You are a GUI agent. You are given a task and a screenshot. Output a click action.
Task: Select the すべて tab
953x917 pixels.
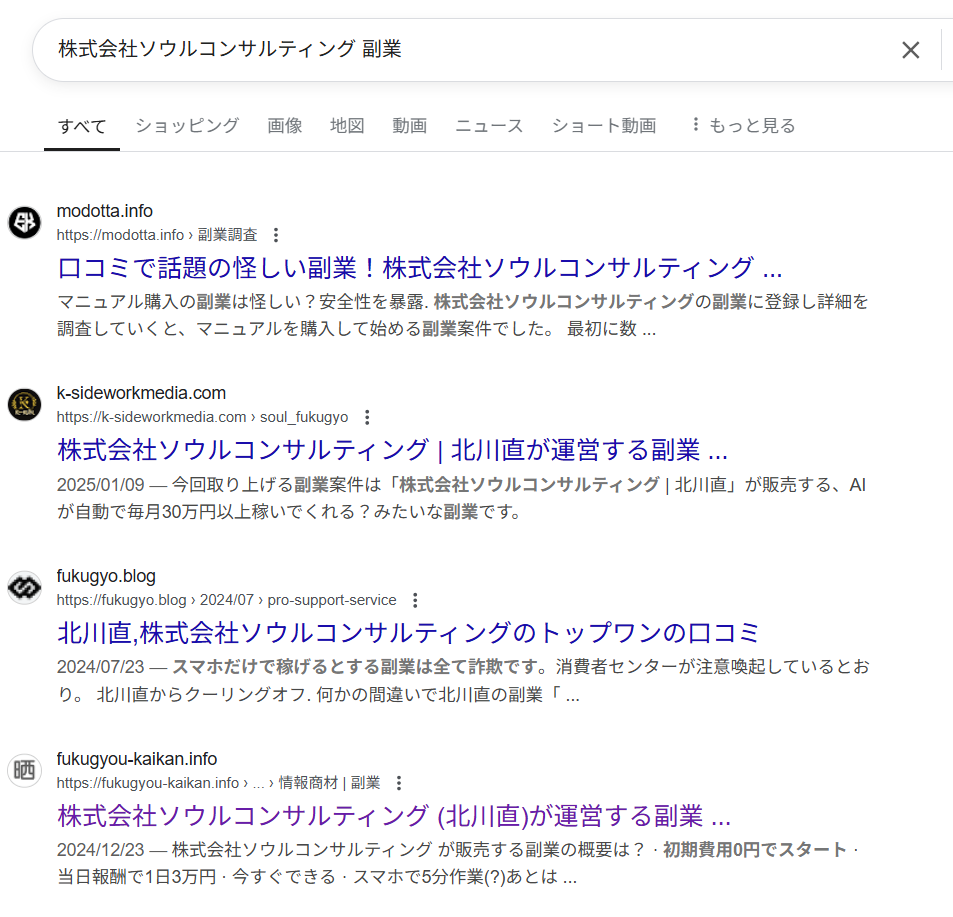click(x=82, y=126)
